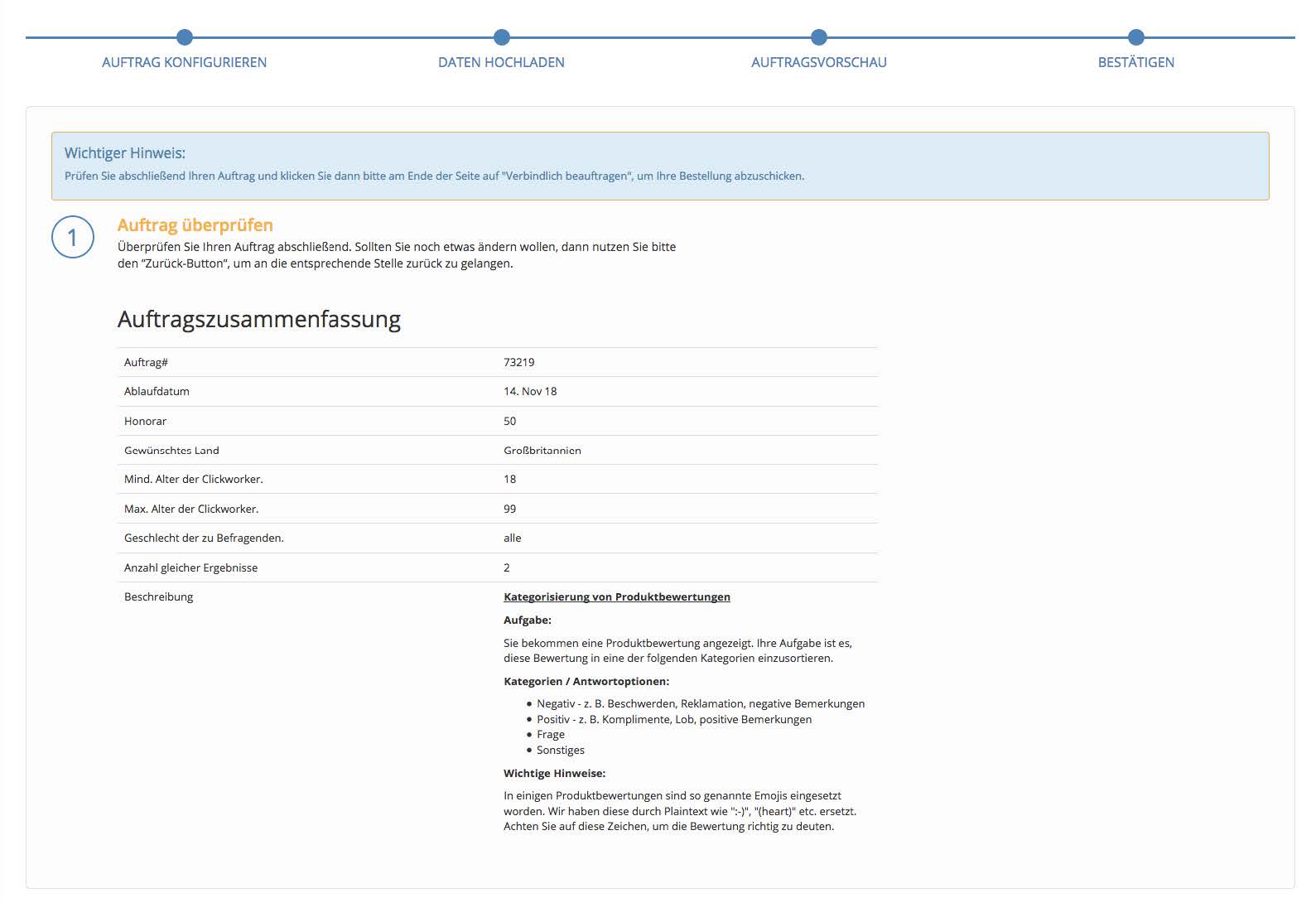This screenshot has width=1316, height=903.
Task: Select order number 73219
Action: click(519, 362)
